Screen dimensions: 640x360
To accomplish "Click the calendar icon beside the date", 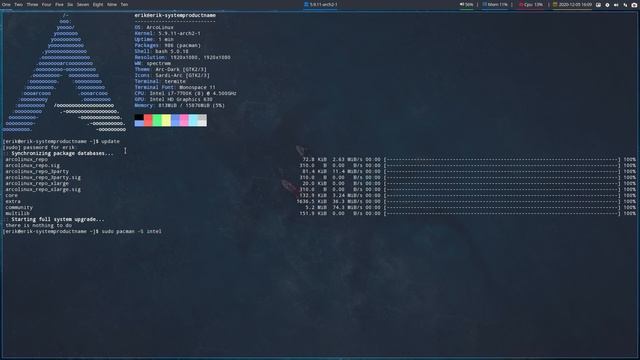I will coord(555,4).
